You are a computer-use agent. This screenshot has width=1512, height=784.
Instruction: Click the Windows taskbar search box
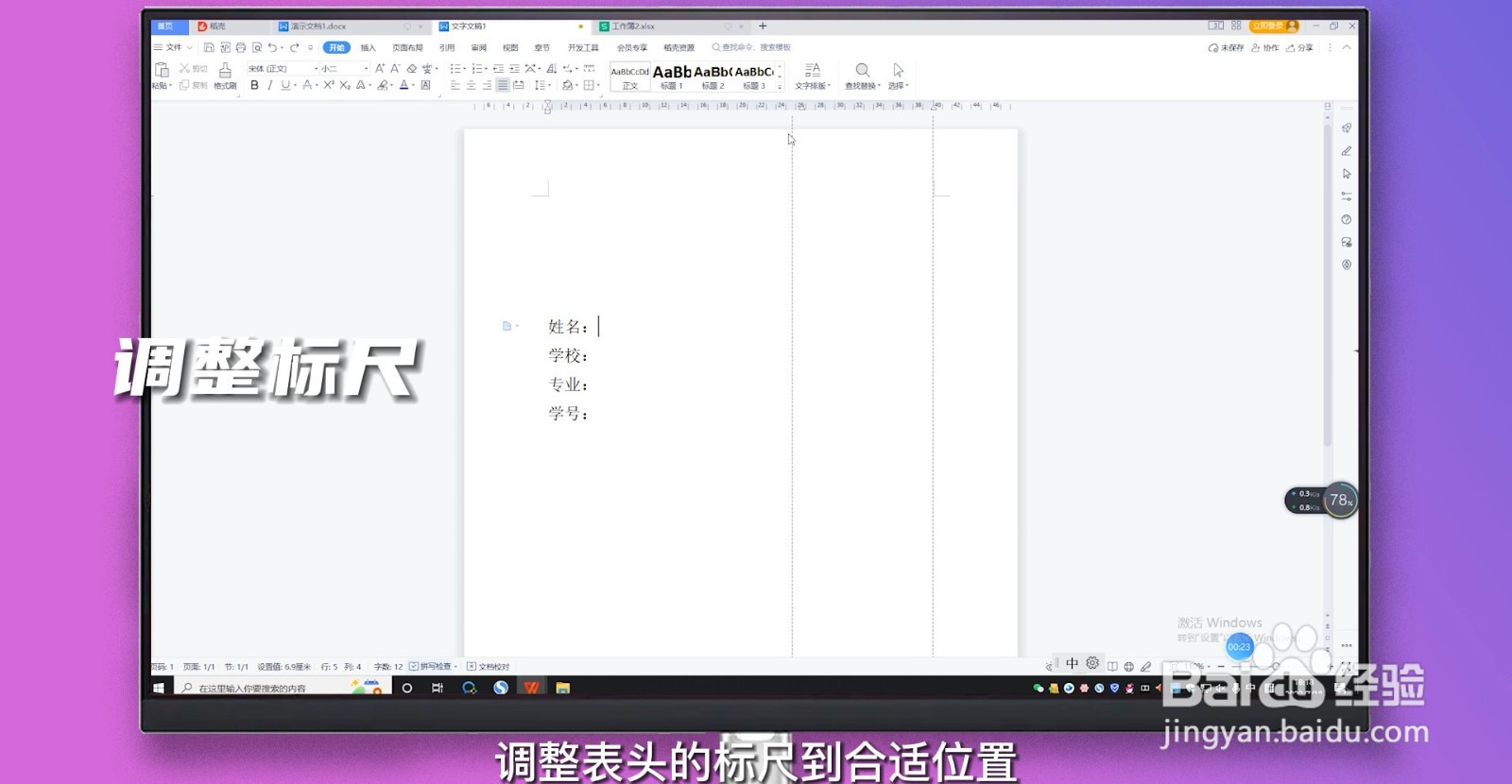pyautogui.click(x=283, y=688)
